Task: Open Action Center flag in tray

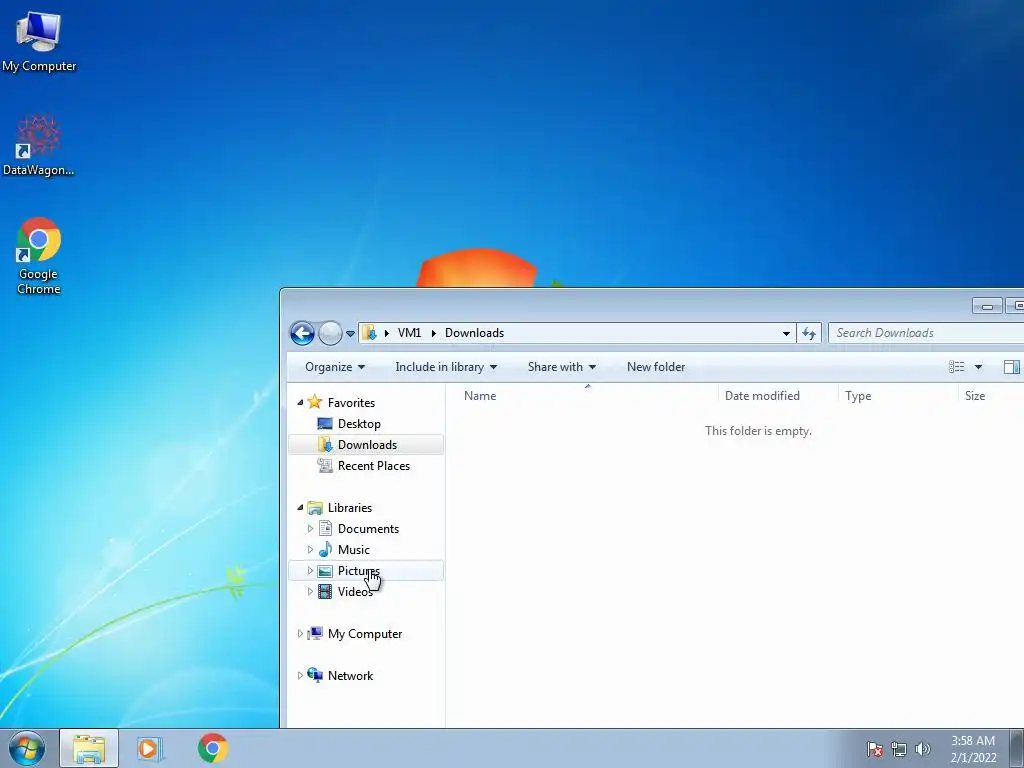Action: (875, 749)
